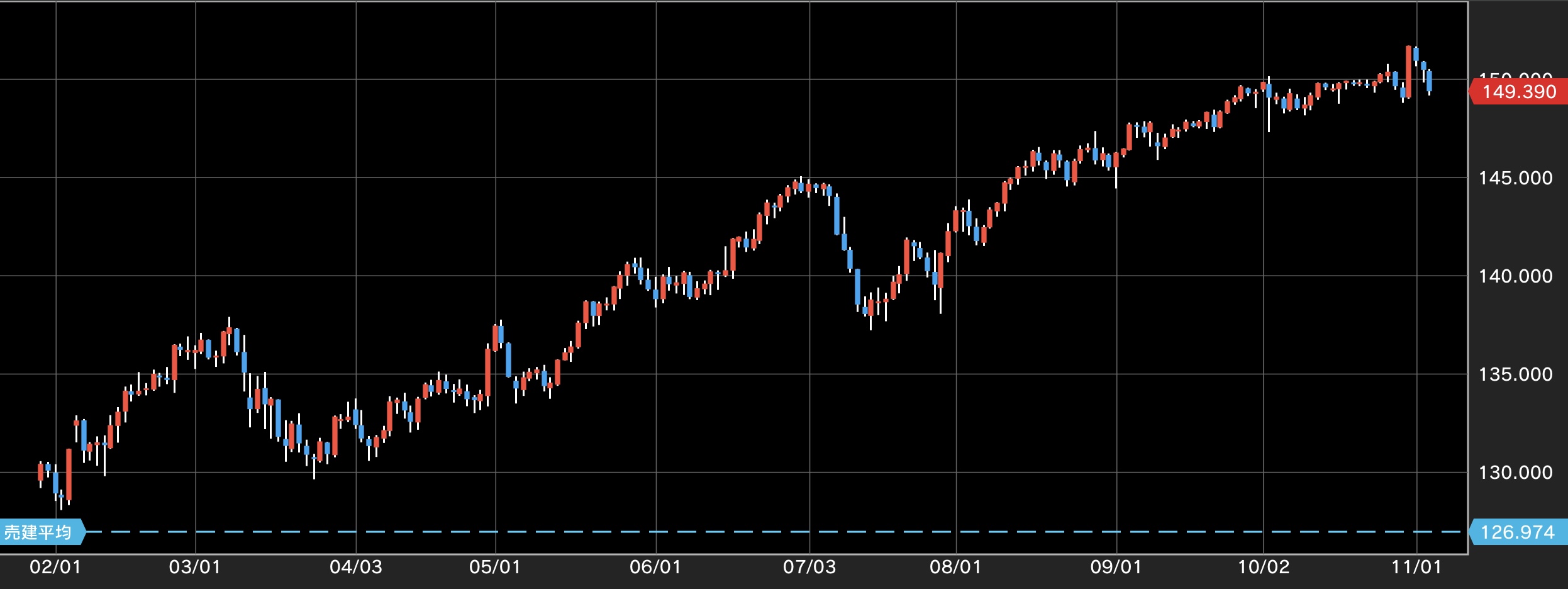Click the 145.000 price axis label
This screenshot has height=589, width=1568.
[1515, 178]
